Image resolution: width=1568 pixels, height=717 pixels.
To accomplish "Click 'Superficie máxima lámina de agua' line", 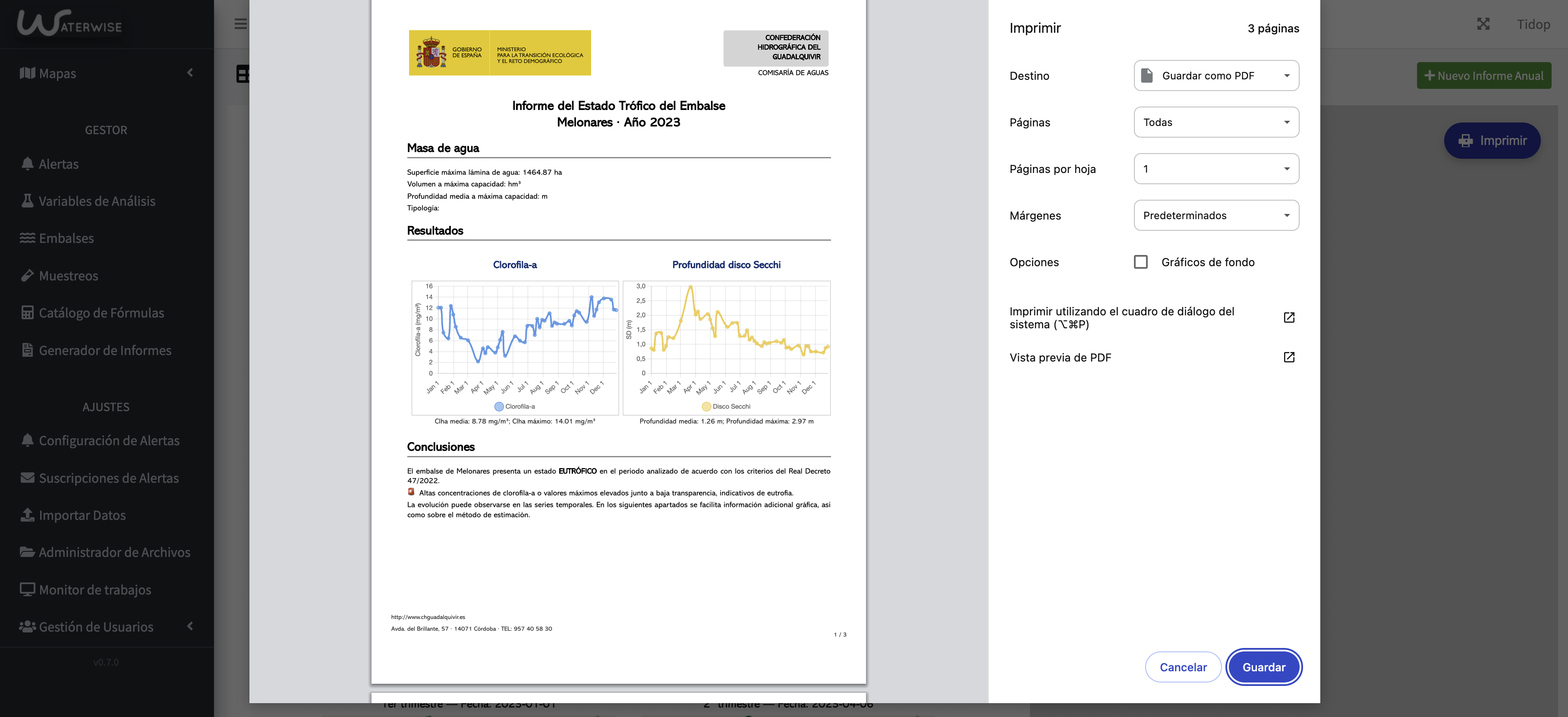I will click(x=485, y=172).
